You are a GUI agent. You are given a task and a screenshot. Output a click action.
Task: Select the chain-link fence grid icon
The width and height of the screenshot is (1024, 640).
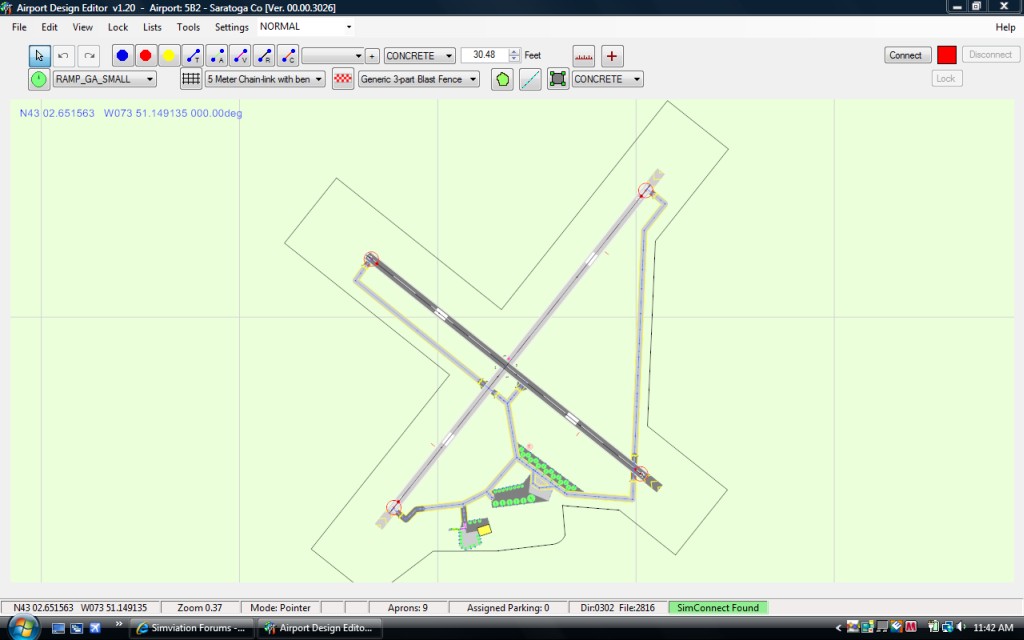pos(190,79)
